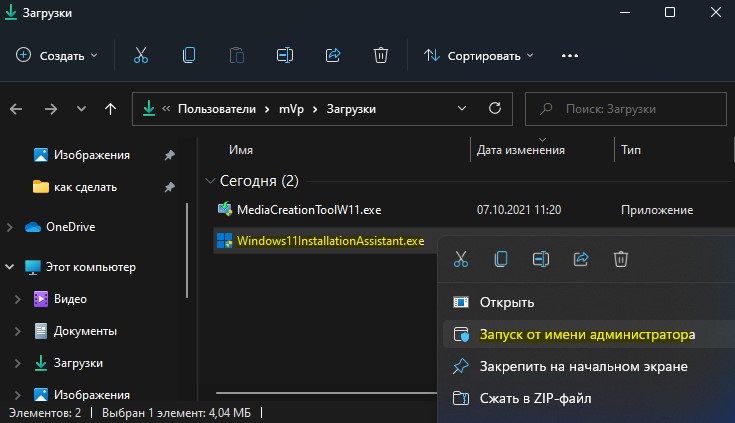Refresh the Загрузки folder view
Image resolution: width=735 pixels, height=423 pixels.
tap(495, 109)
